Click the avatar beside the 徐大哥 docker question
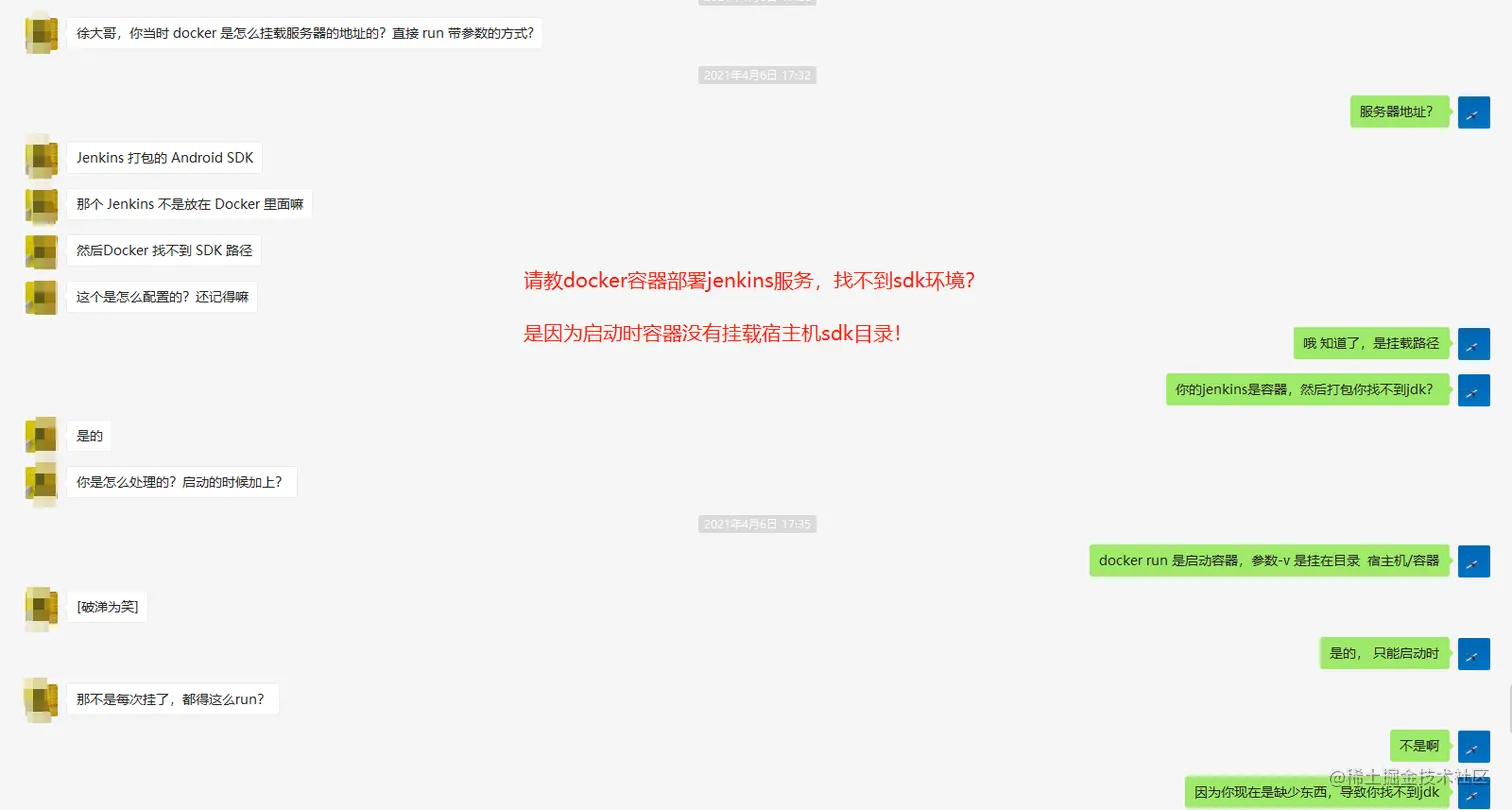 pyautogui.click(x=40, y=32)
